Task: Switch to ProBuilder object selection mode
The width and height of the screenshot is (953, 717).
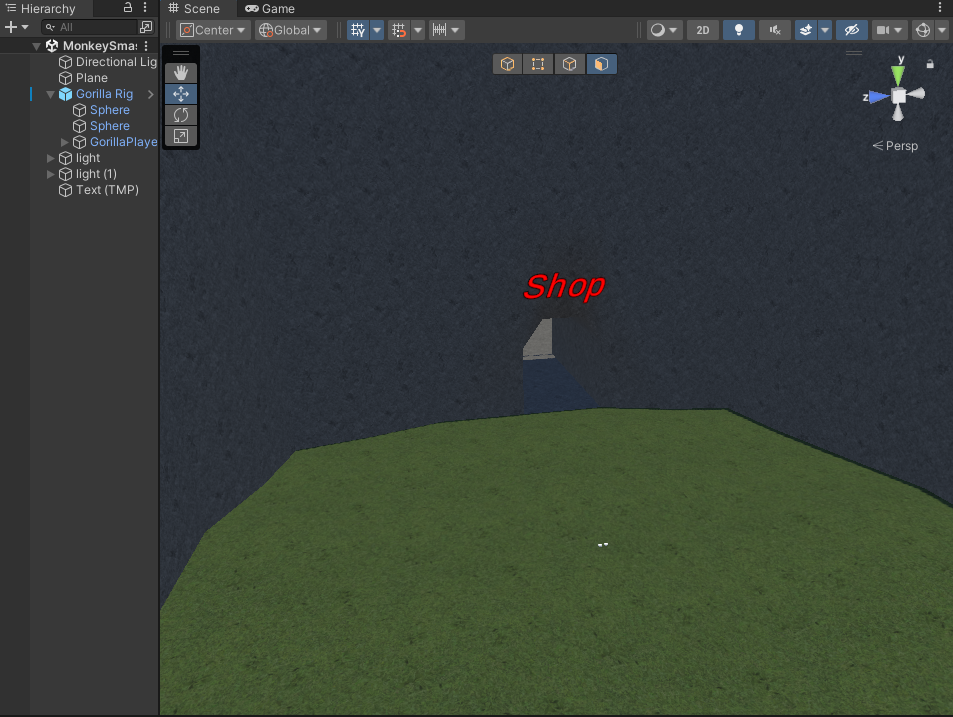Action: 507,64
